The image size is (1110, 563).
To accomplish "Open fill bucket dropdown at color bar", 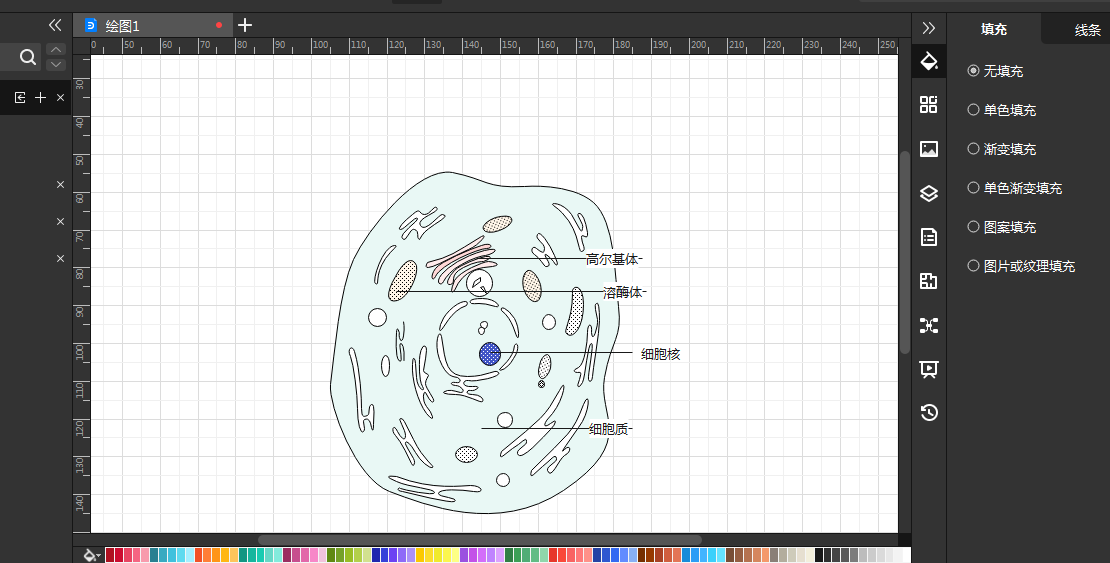I will [93, 555].
